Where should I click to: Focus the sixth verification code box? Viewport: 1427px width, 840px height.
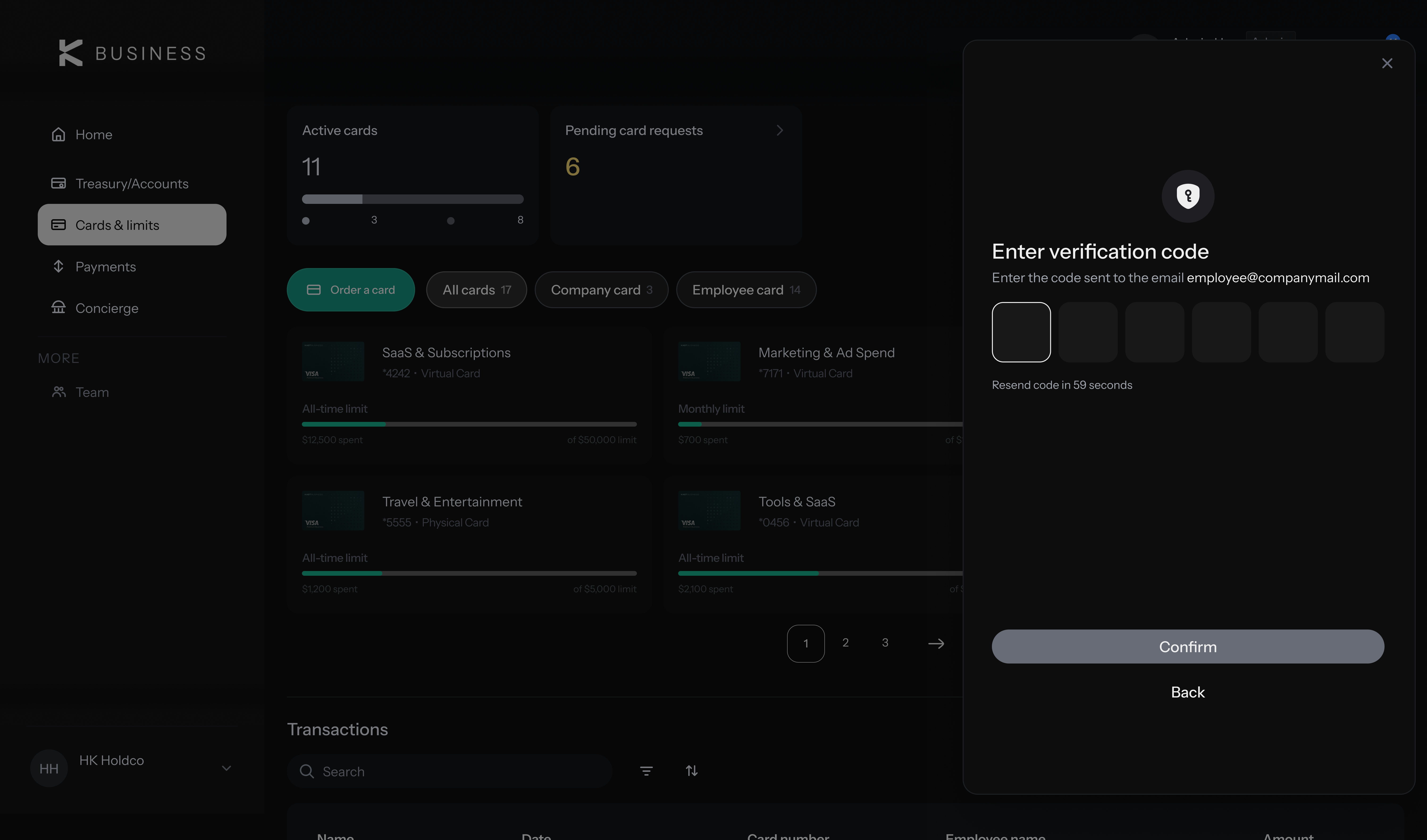pos(1355,332)
